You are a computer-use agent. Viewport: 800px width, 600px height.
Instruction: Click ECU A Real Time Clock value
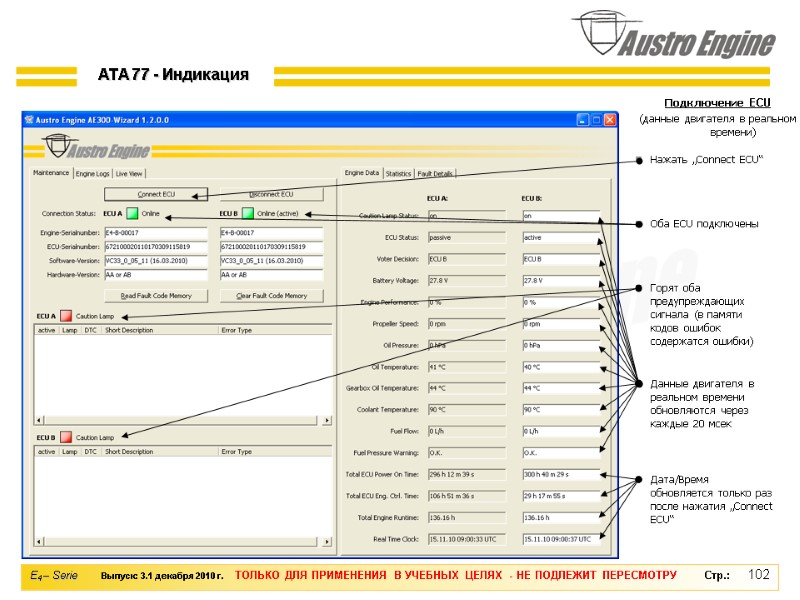coord(466,539)
